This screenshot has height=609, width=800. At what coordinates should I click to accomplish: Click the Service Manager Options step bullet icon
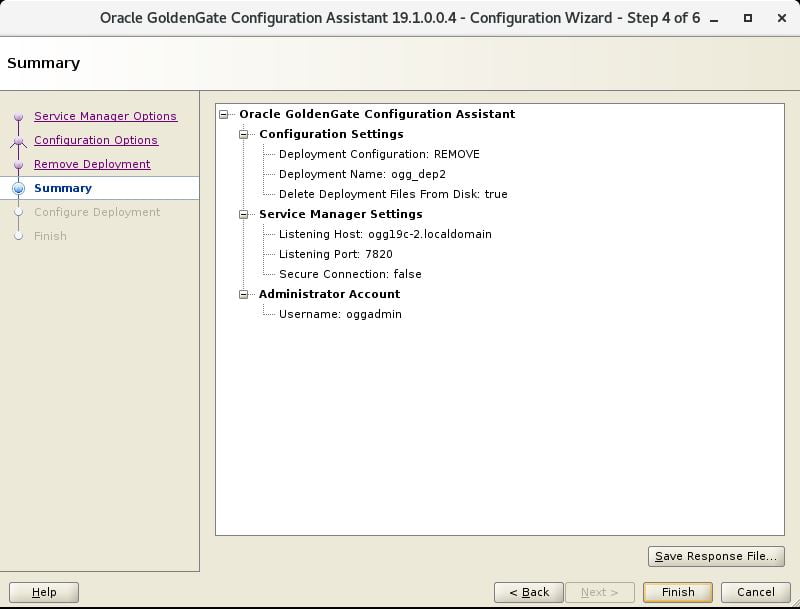coord(19,117)
